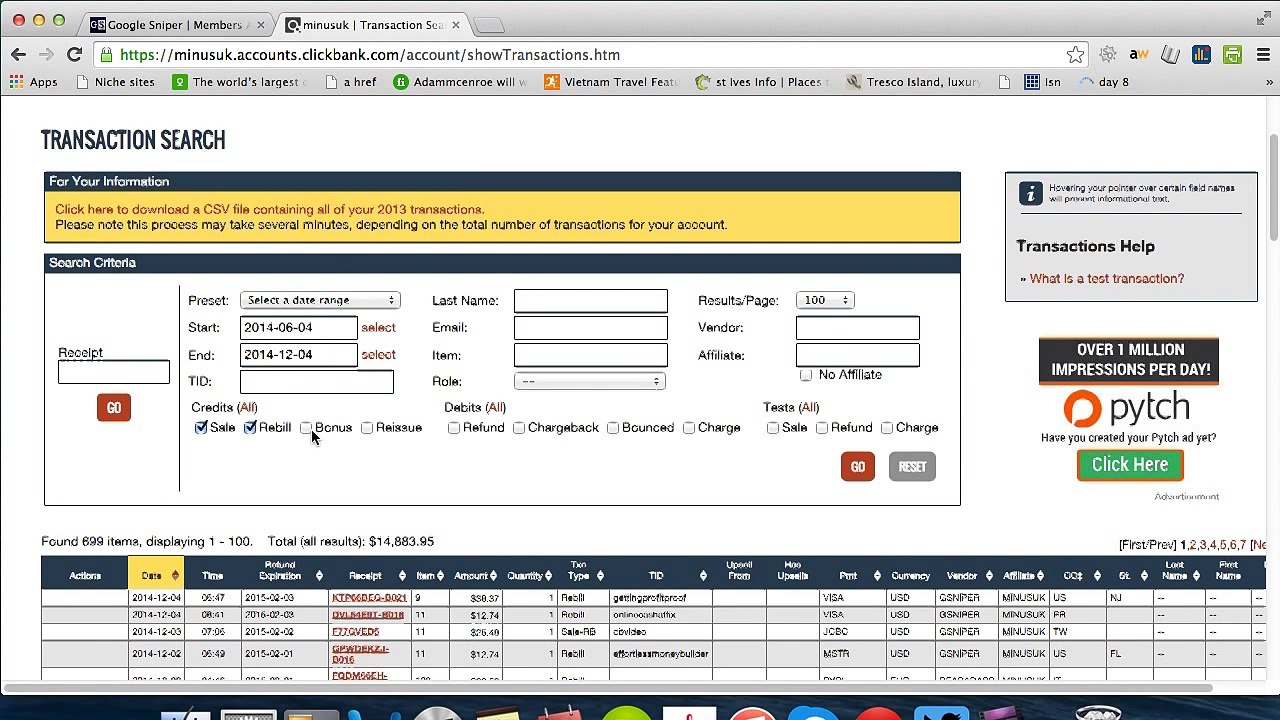Open 'What is a test transaction?' link
1280x720 pixels.
tap(1106, 279)
